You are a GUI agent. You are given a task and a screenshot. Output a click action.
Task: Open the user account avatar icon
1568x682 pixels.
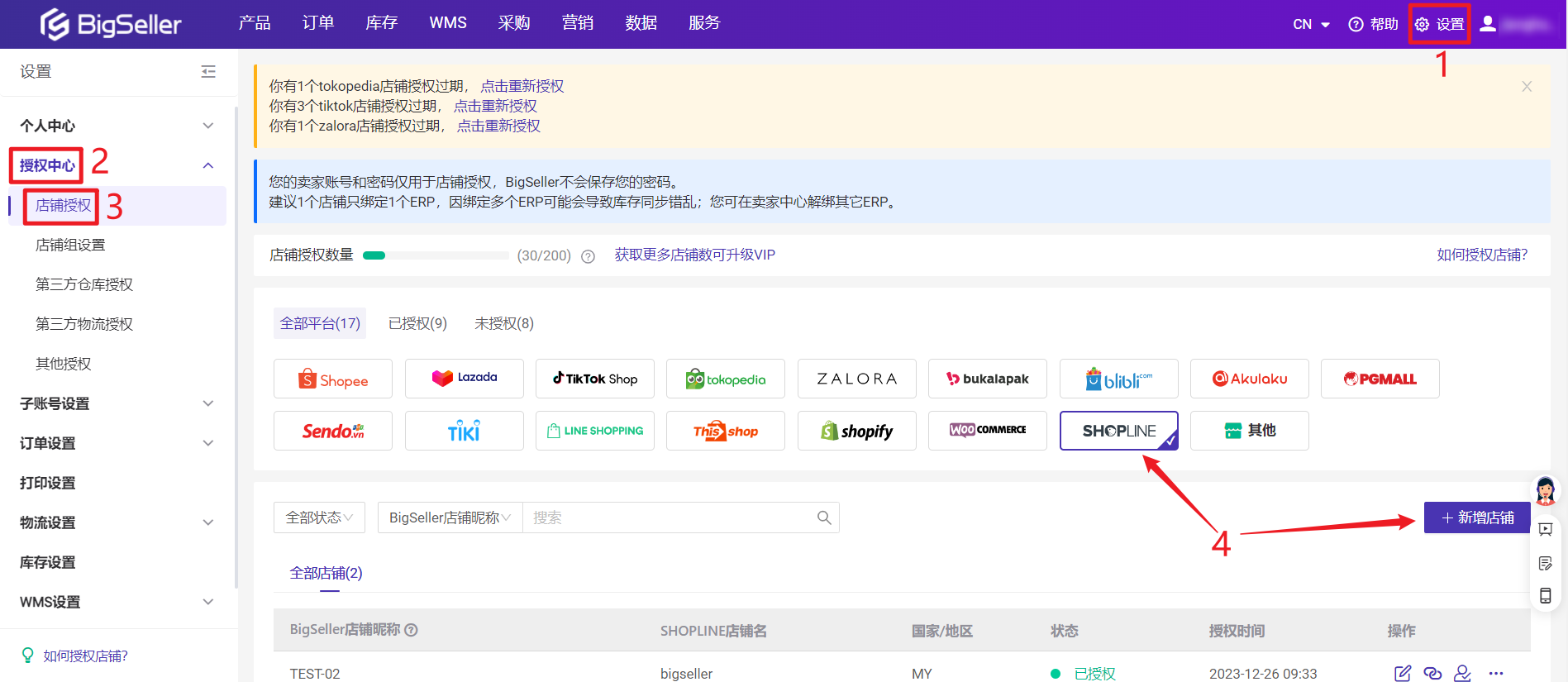1488,24
